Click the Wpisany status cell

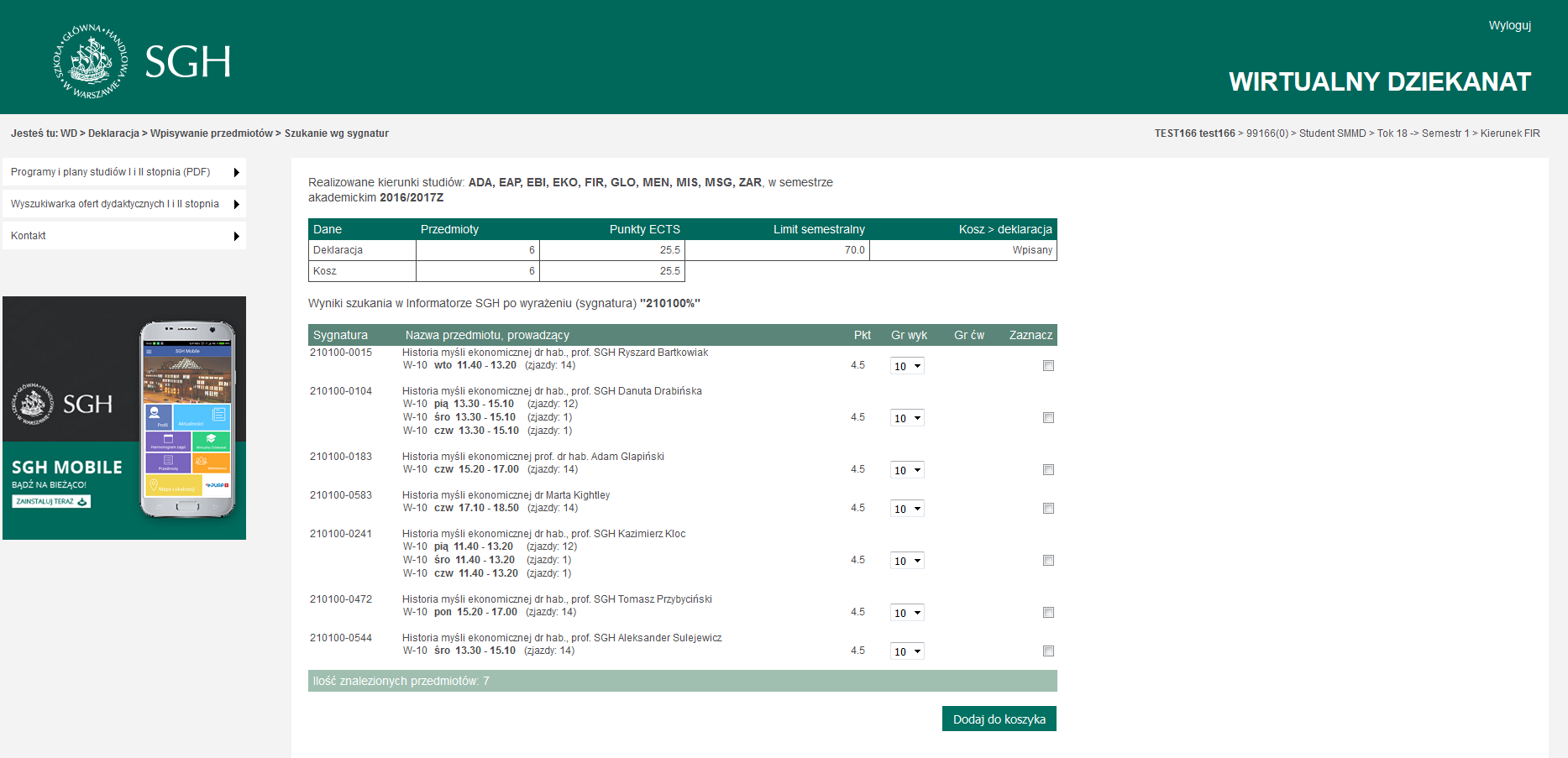pos(962,250)
